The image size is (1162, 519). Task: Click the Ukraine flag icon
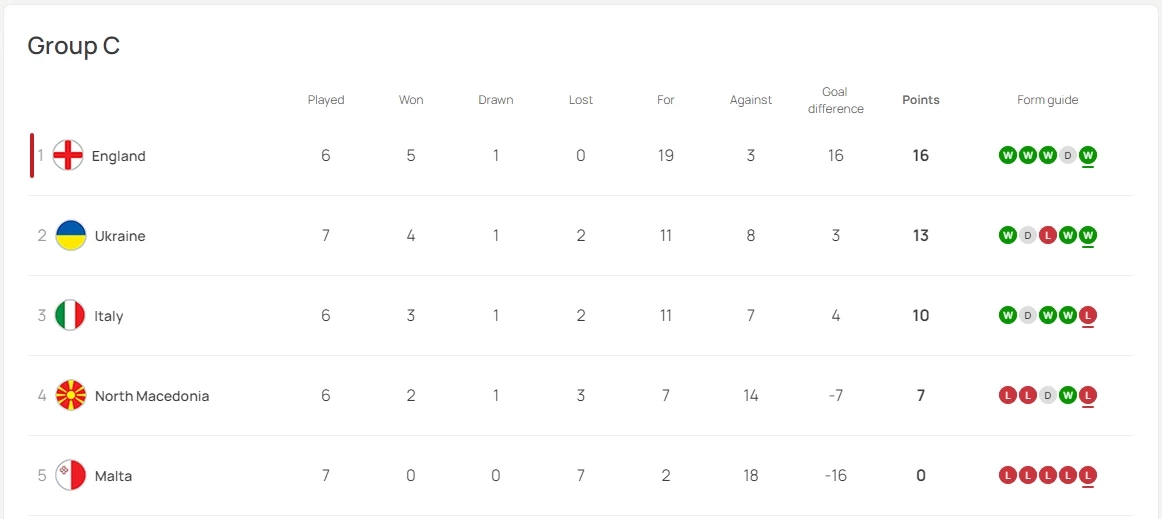[70, 236]
